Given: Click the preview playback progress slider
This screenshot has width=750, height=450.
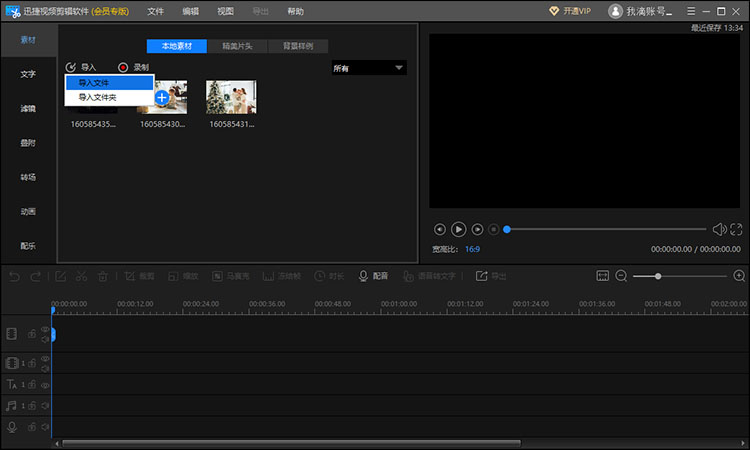Looking at the screenshot, I should (x=606, y=229).
